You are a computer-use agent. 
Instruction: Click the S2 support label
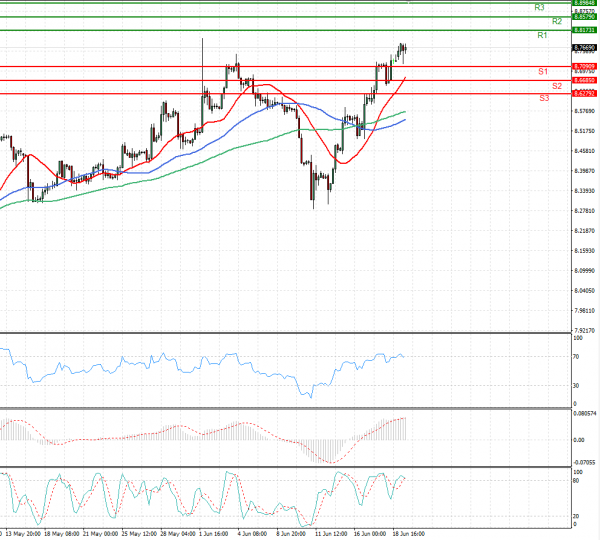557,86
